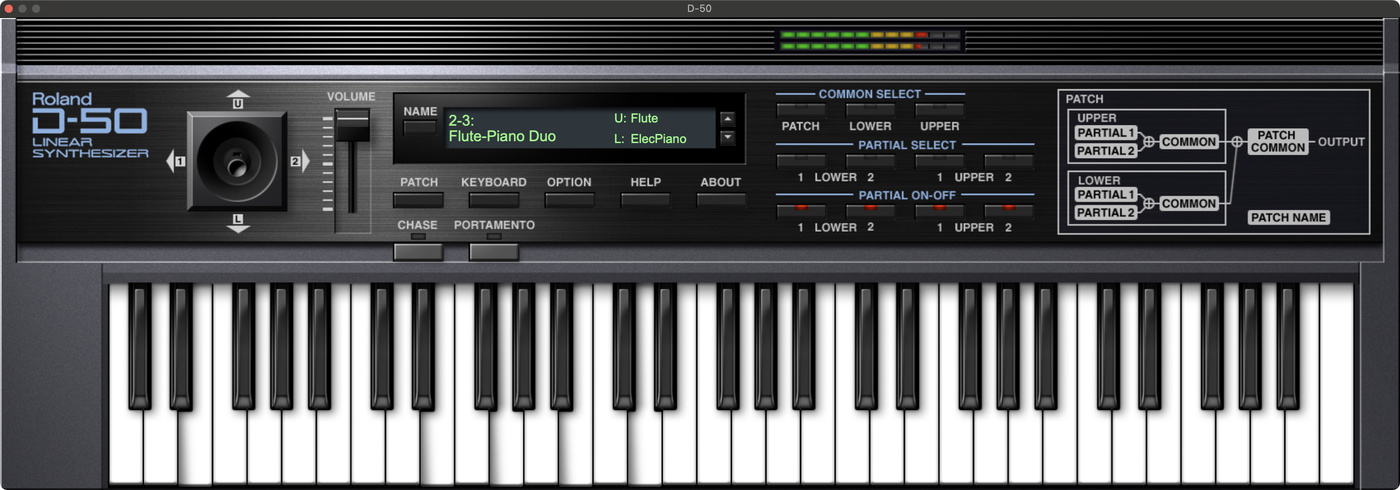The width and height of the screenshot is (1400, 490).
Task: Open the ABOUT button
Action: pyautogui.click(x=721, y=199)
